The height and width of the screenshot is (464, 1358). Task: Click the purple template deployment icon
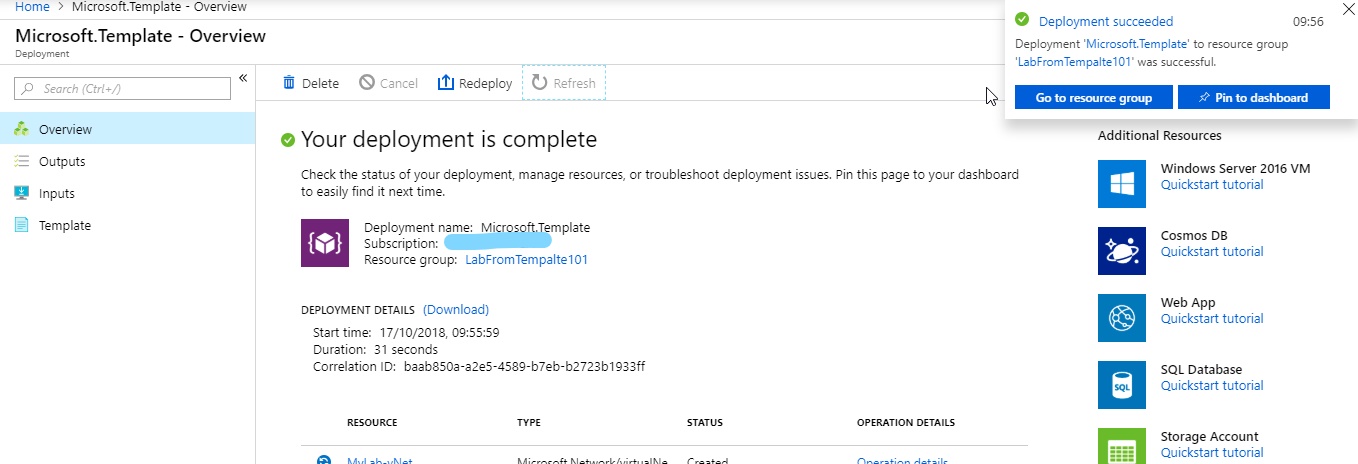(325, 243)
